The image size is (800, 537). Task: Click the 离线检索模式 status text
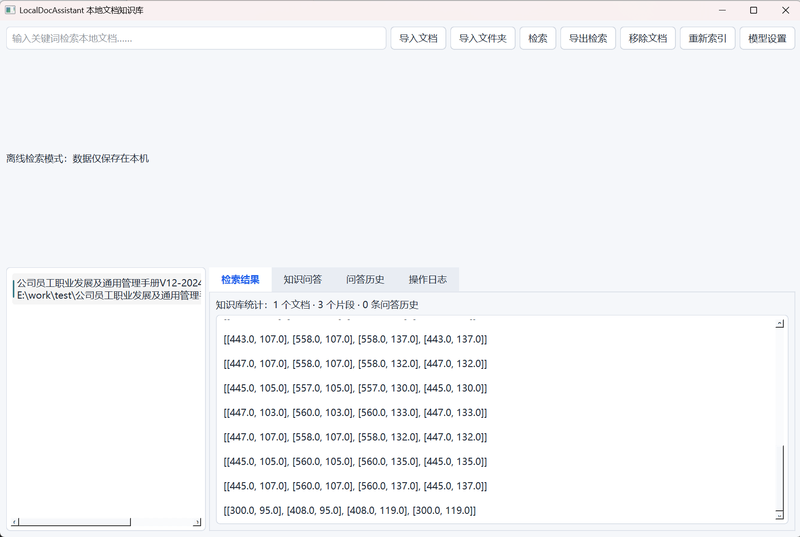[78, 159]
